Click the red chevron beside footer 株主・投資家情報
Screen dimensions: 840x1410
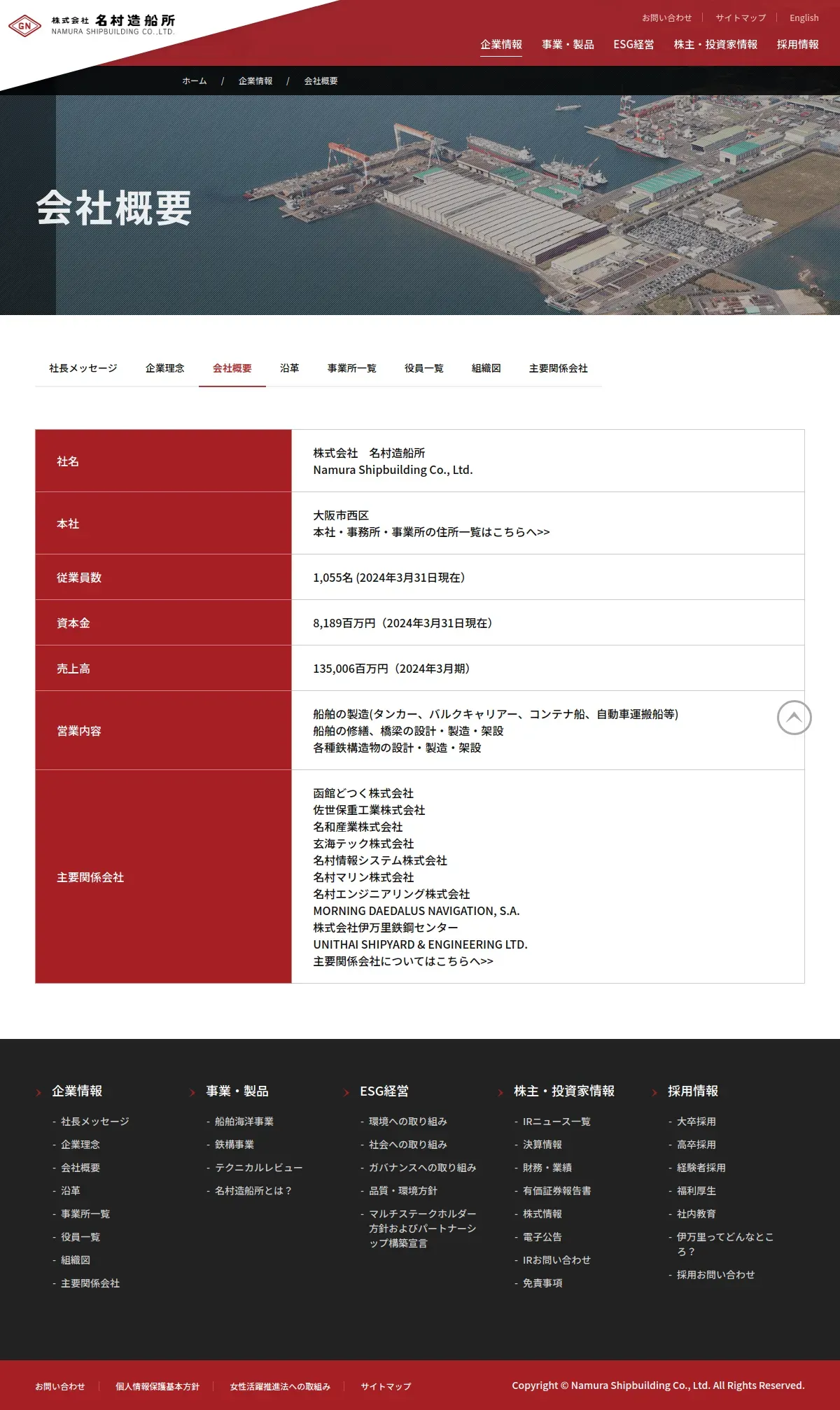tap(500, 1092)
